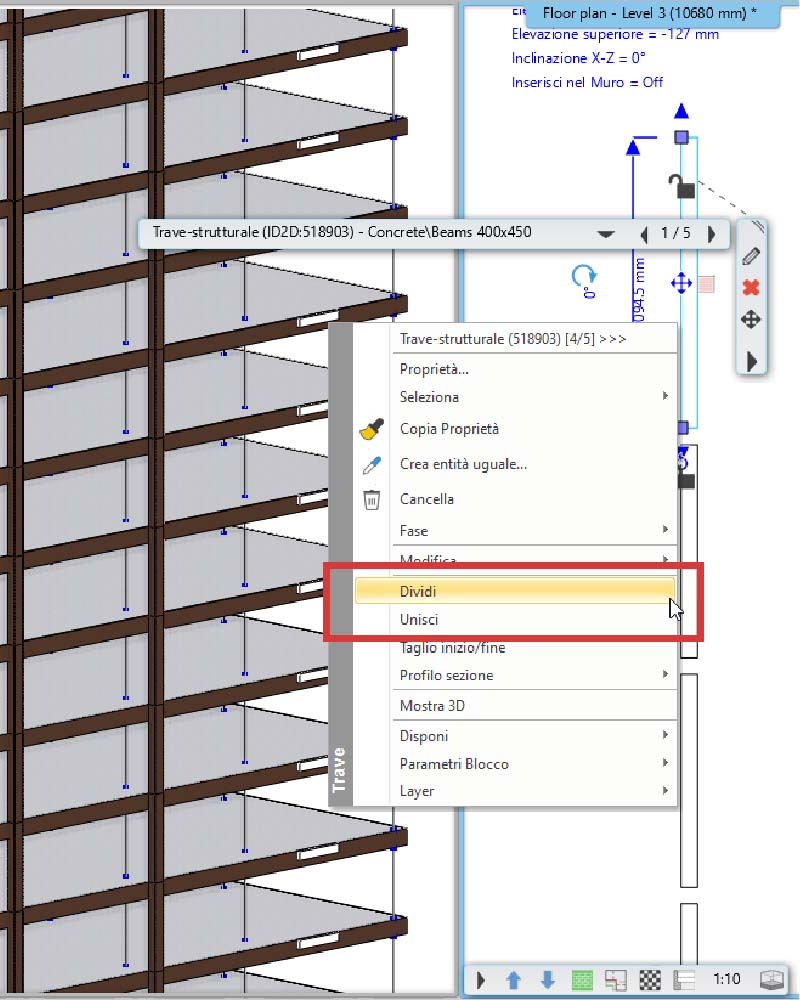The image size is (800, 1000).
Task: Choose Dividi from the context menu
Action: 418,591
